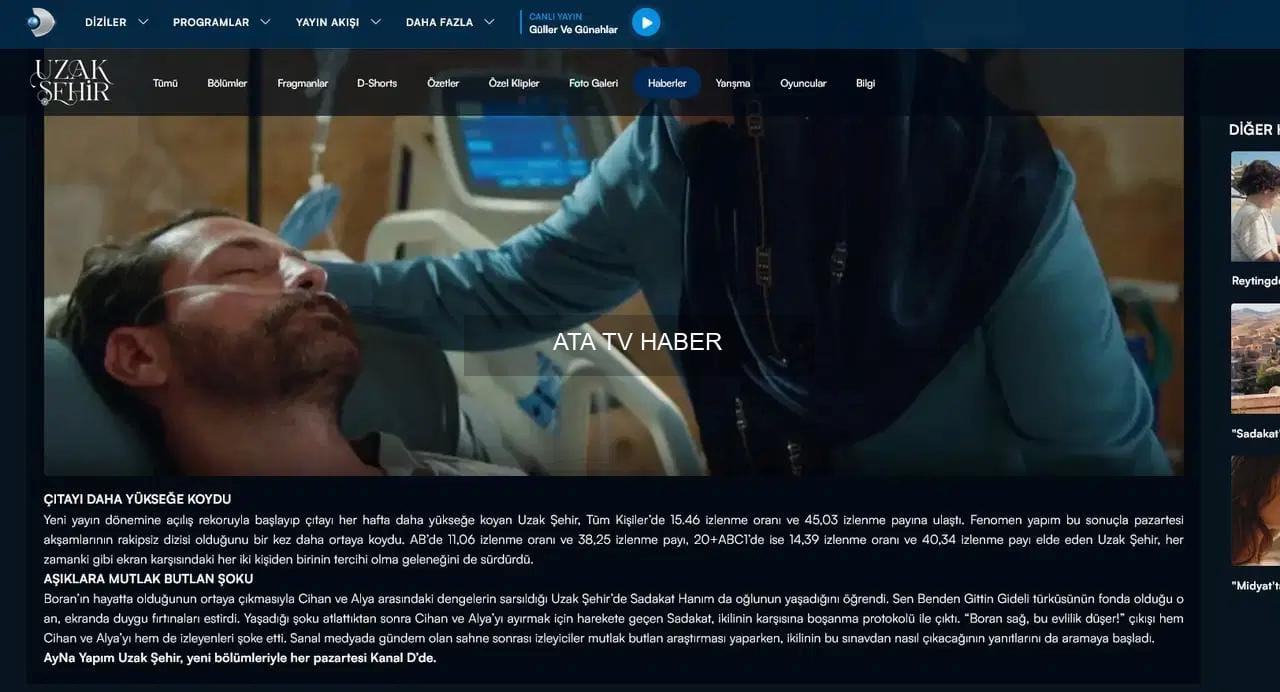Go to the Bilgi tab
1280x692 pixels.
[865, 83]
